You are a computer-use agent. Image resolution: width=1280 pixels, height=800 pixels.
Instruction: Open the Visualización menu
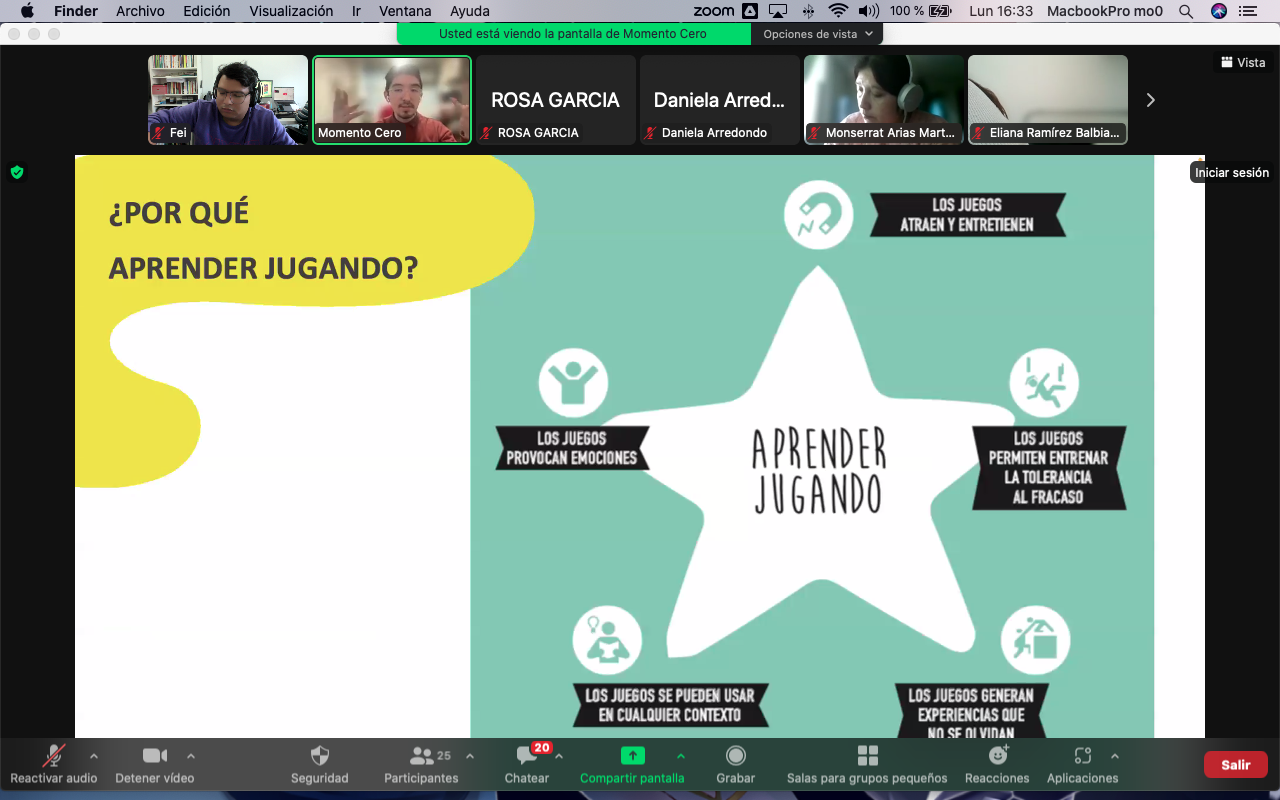pyautogui.click(x=291, y=11)
